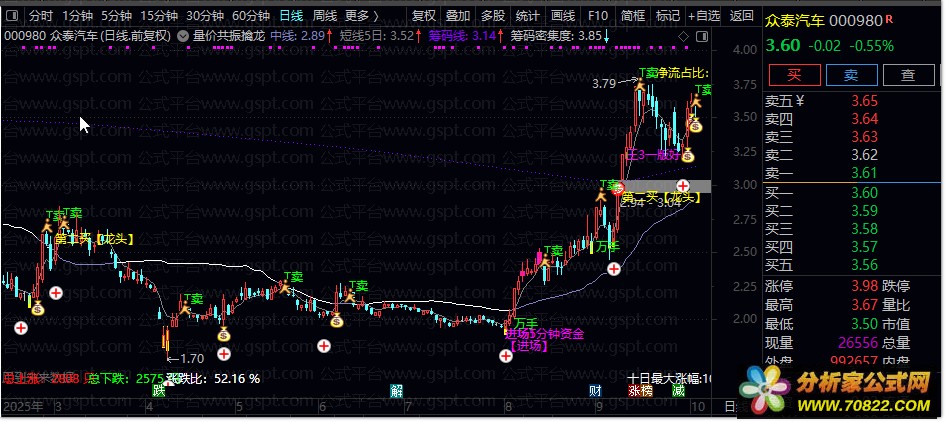Click T卖 figure icon at 3.79 peak
947x422 pixels.
click(x=640, y=84)
